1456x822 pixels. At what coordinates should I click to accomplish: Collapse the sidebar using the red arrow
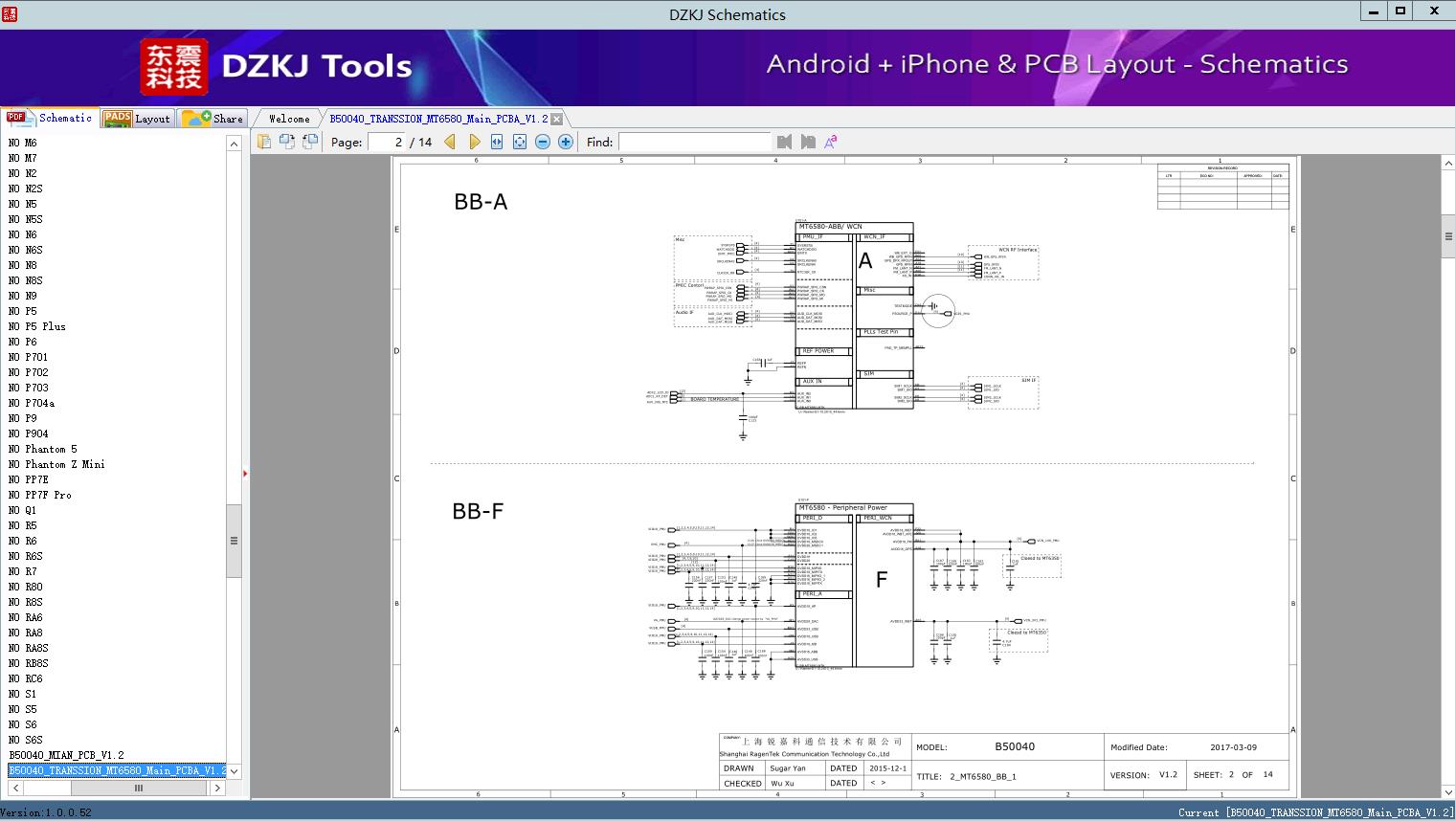point(245,473)
